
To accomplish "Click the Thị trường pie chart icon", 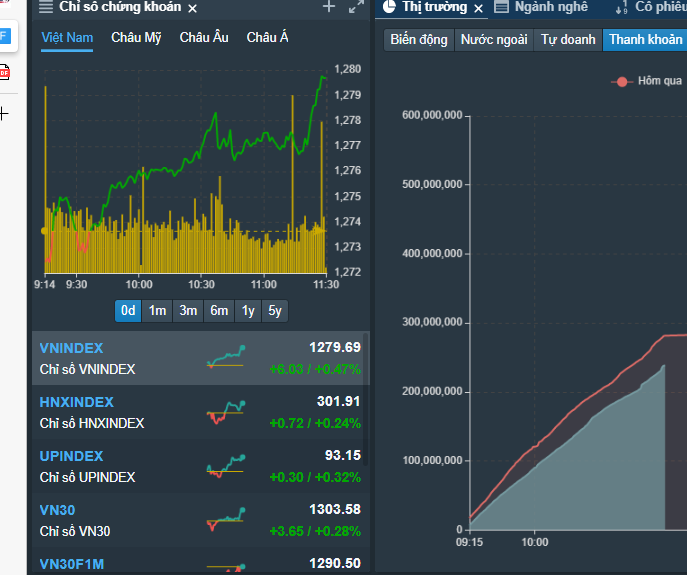I will click(x=389, y=7).
